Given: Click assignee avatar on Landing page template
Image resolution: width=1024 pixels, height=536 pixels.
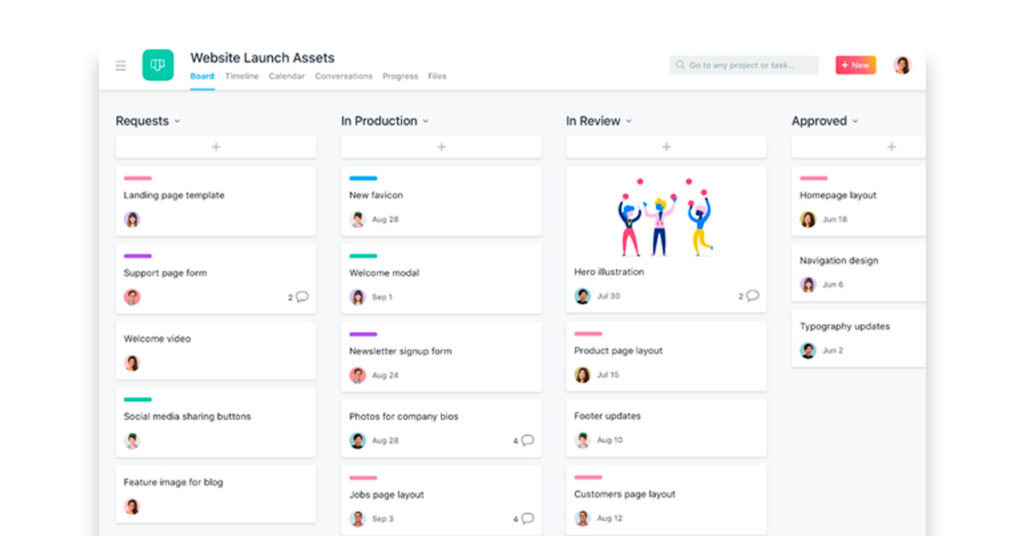Looking at the screenshot, I should point(132,219).
